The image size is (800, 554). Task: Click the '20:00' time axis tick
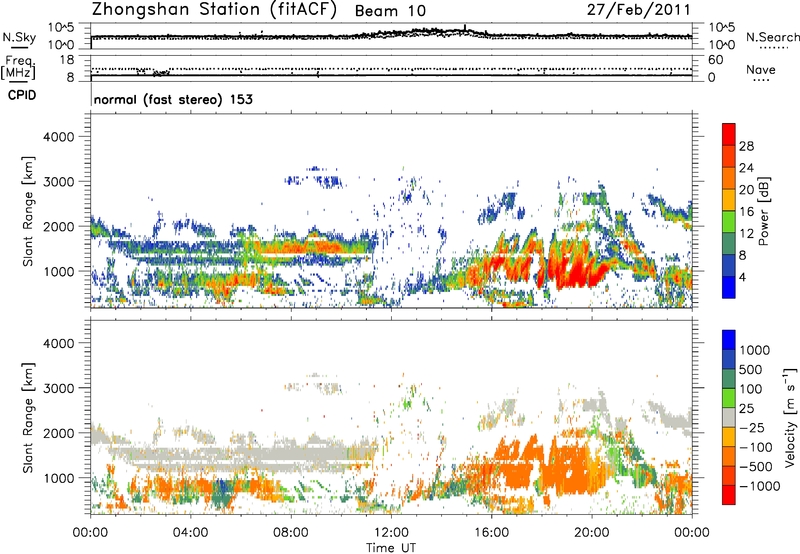coord(592,533)
